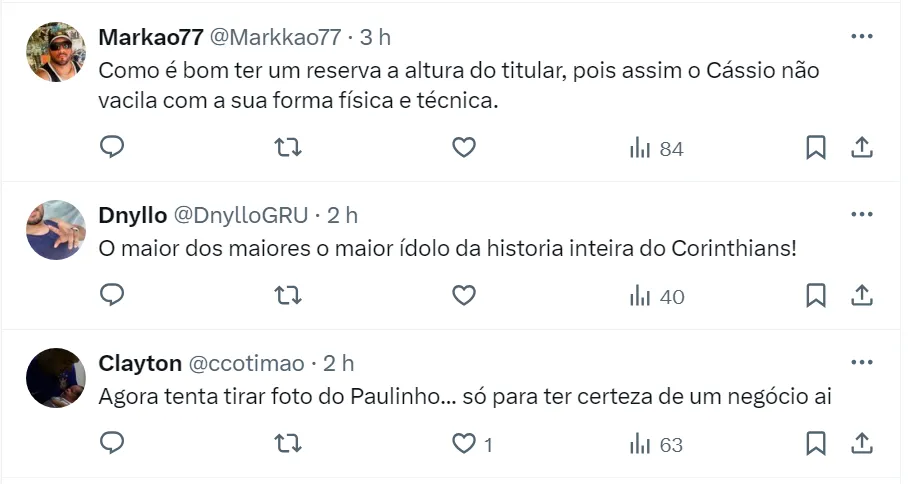Viewport: 914px width, 484px height.
Task: View analytics on Markao77's tweet
Action: pos(655,149)
